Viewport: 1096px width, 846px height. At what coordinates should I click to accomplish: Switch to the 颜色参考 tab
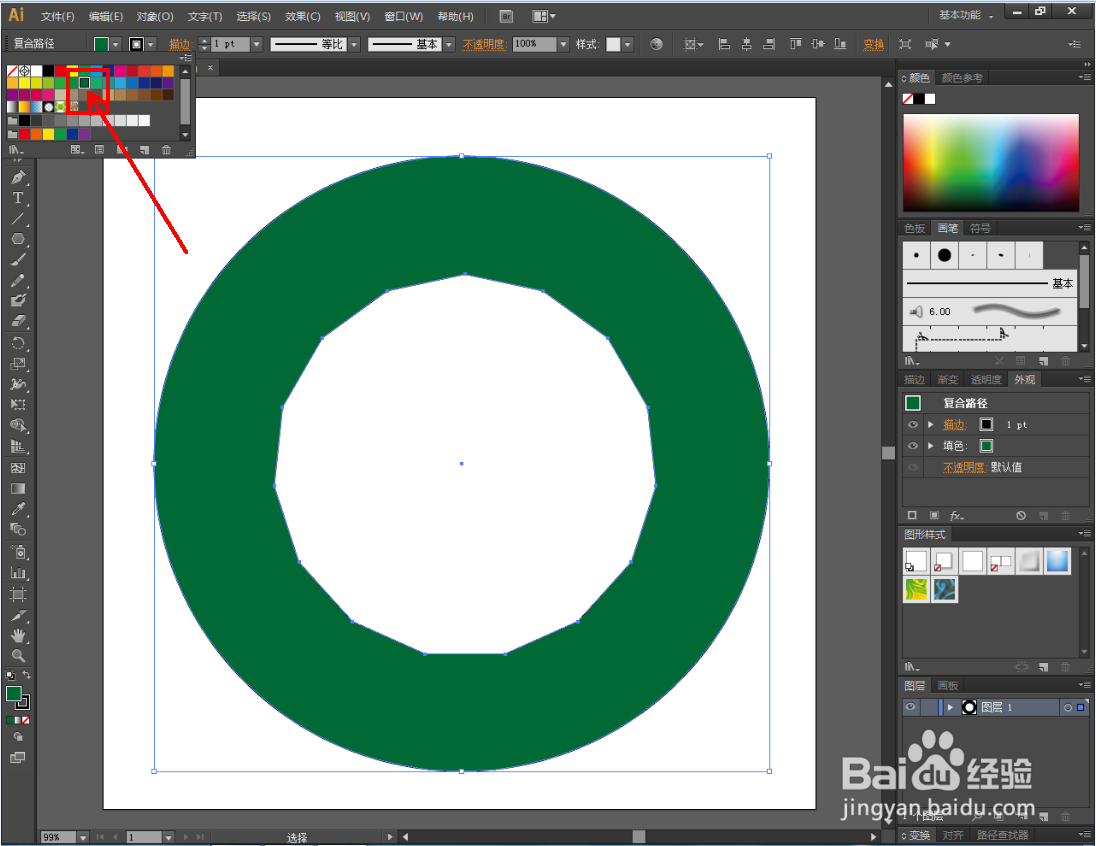[962, 78]
